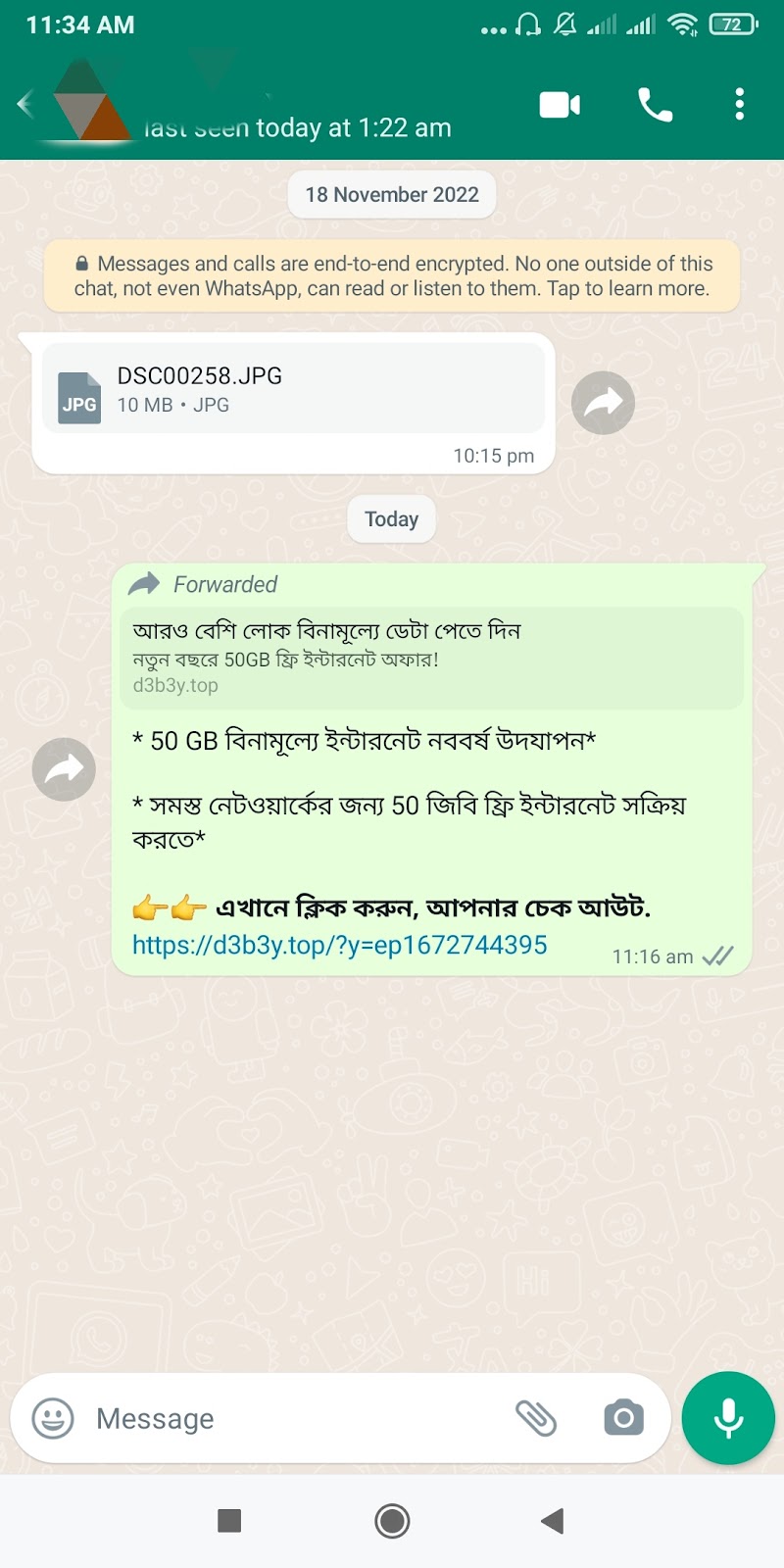Open the three-dot options menu
784x1568 pixels.
click(x=740, y=104)
